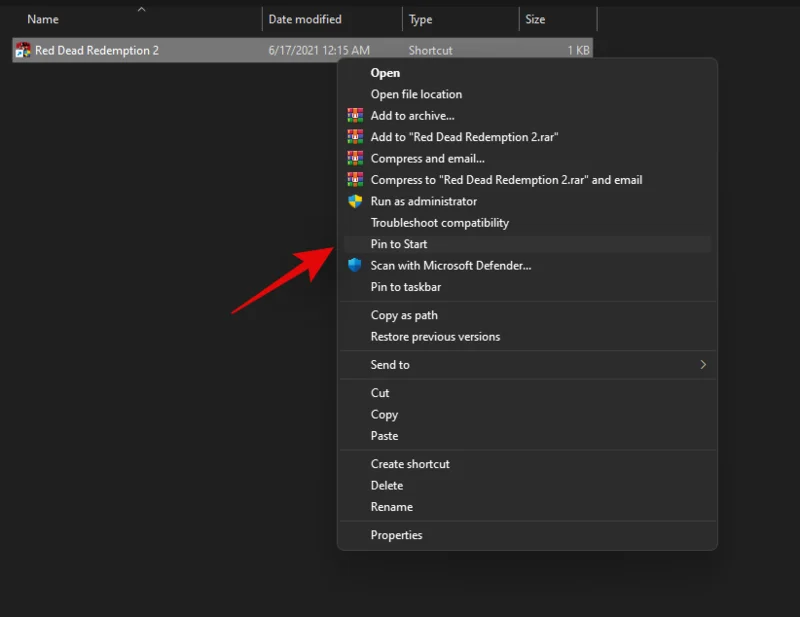800x617 pixels.
Task: Click the compress to rar and email icon
Action: (355, 180)
